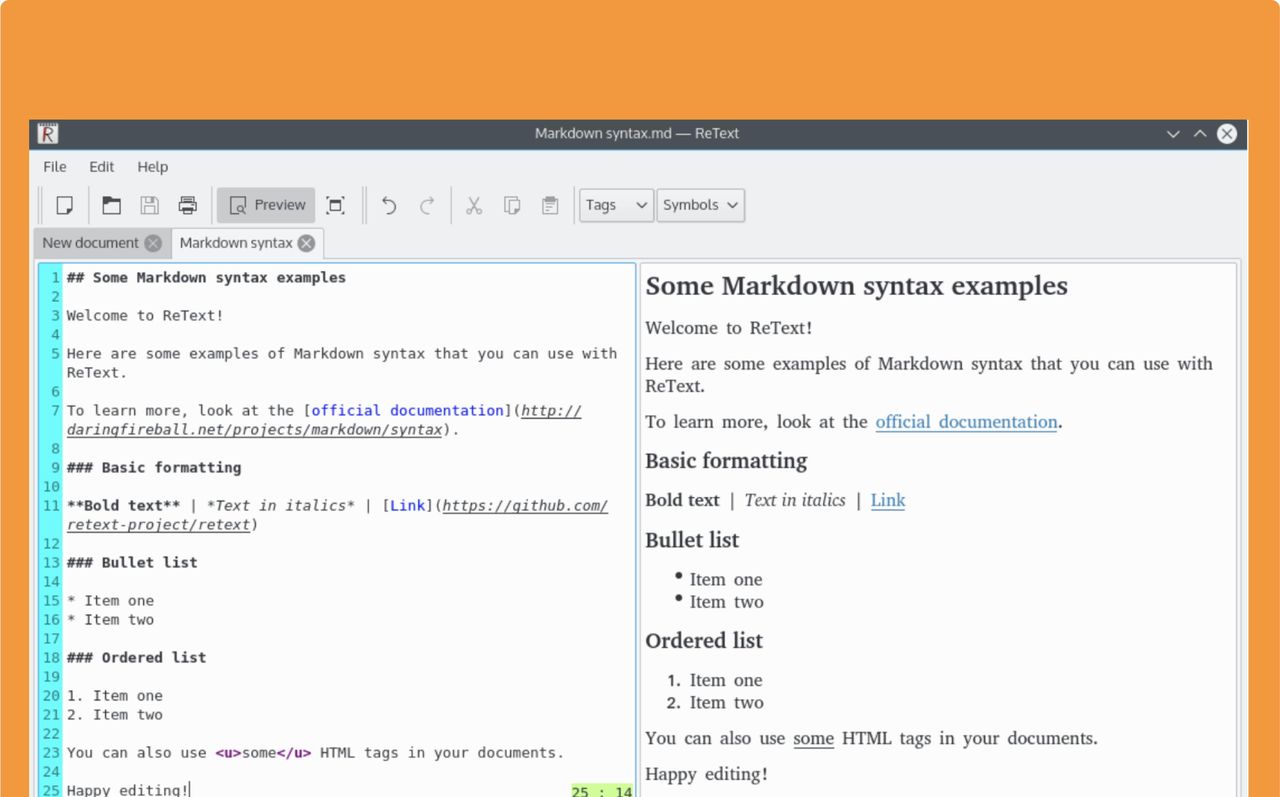Undo the last edit

389,205
